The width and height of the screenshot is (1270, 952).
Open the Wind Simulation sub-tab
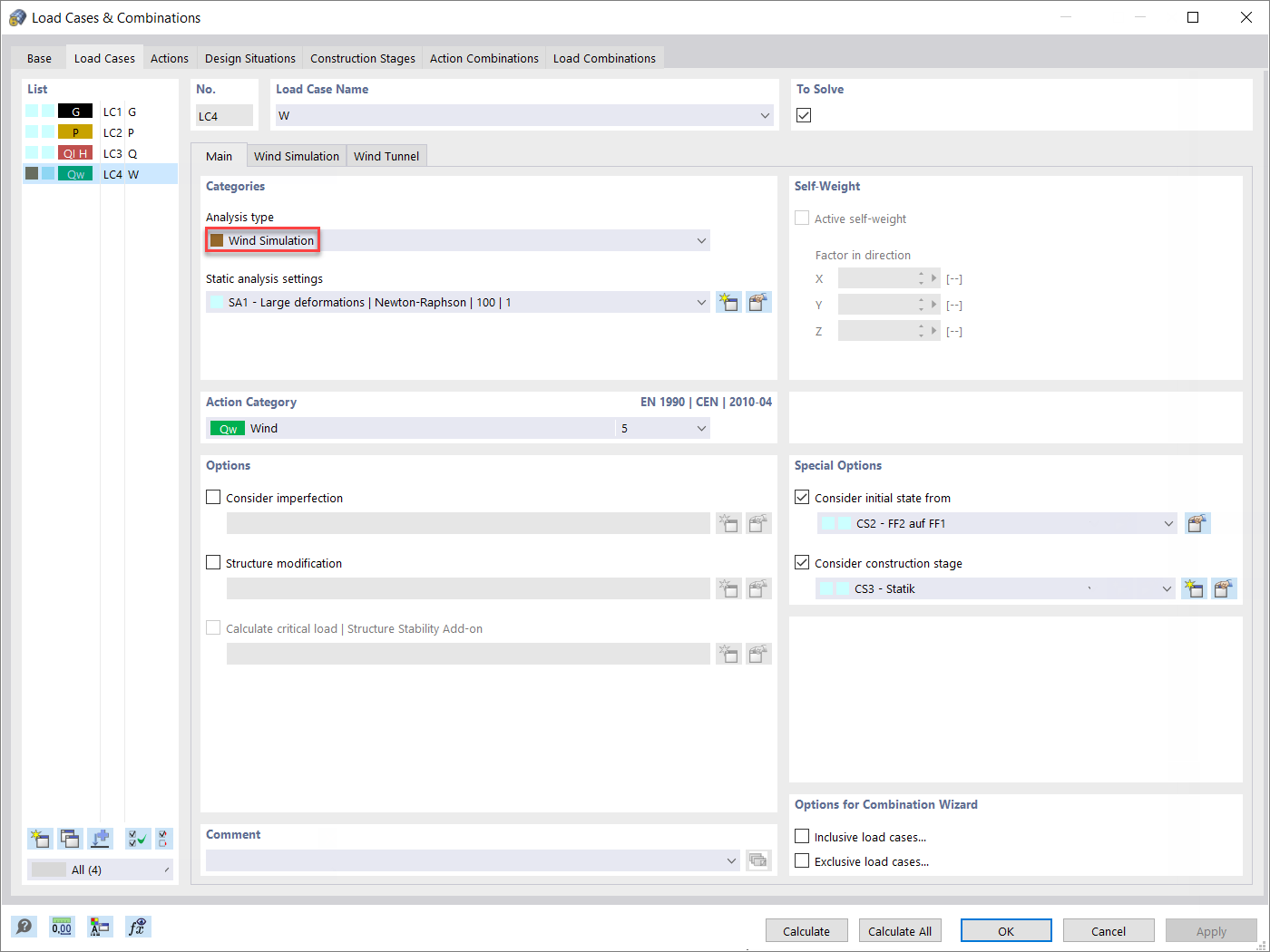(297, 156)
